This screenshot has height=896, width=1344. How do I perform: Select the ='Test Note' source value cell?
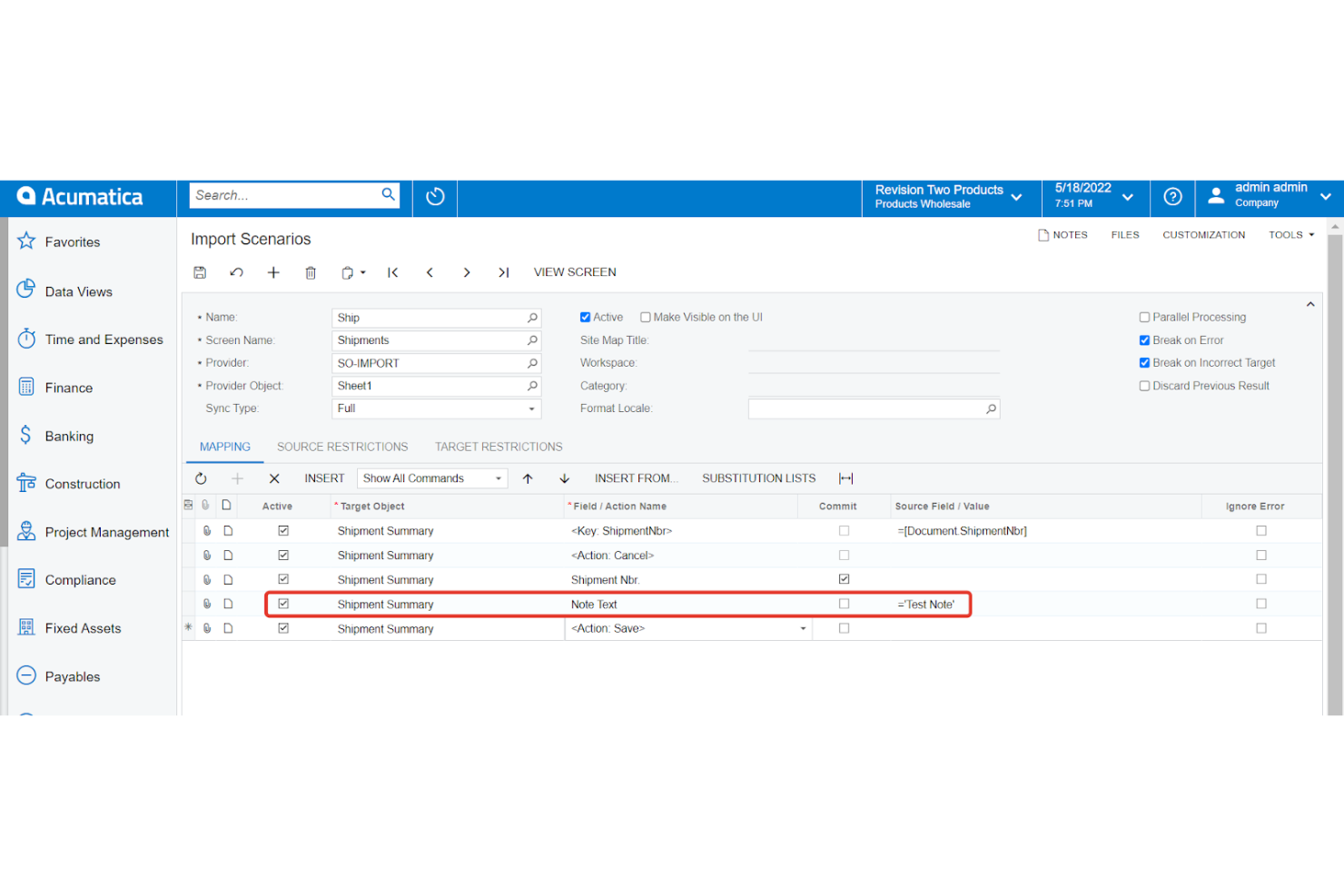click(x=1044, y=604)
